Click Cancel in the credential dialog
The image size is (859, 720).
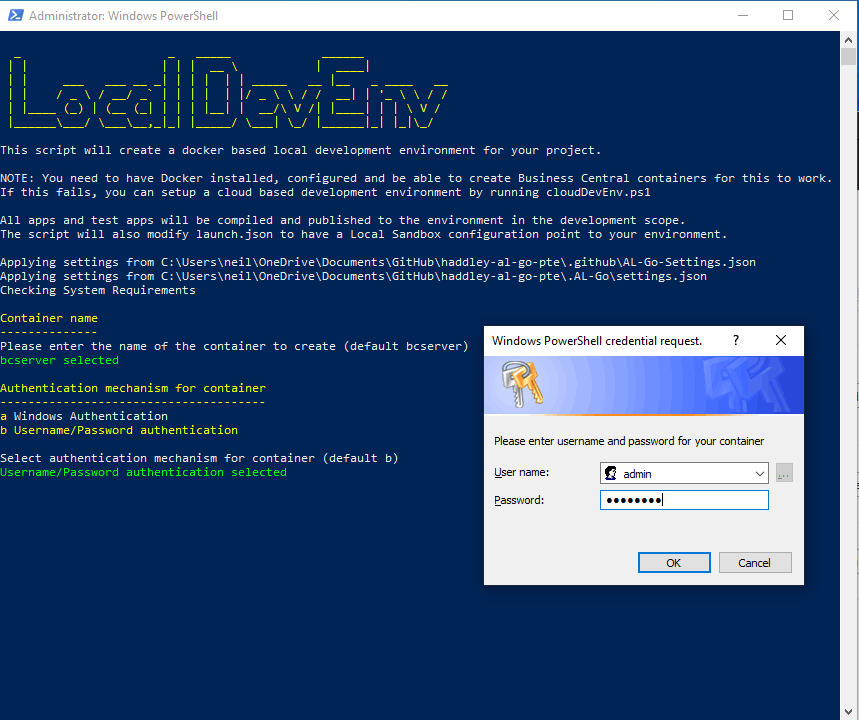tap(754, 563)
